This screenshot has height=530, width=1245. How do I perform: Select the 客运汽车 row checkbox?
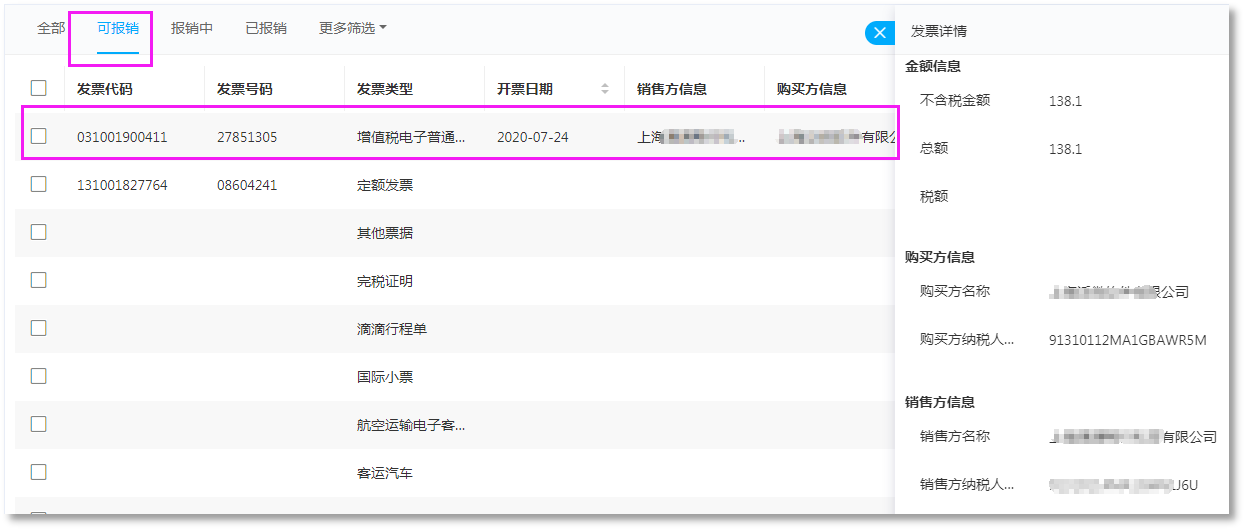point(39,472)
